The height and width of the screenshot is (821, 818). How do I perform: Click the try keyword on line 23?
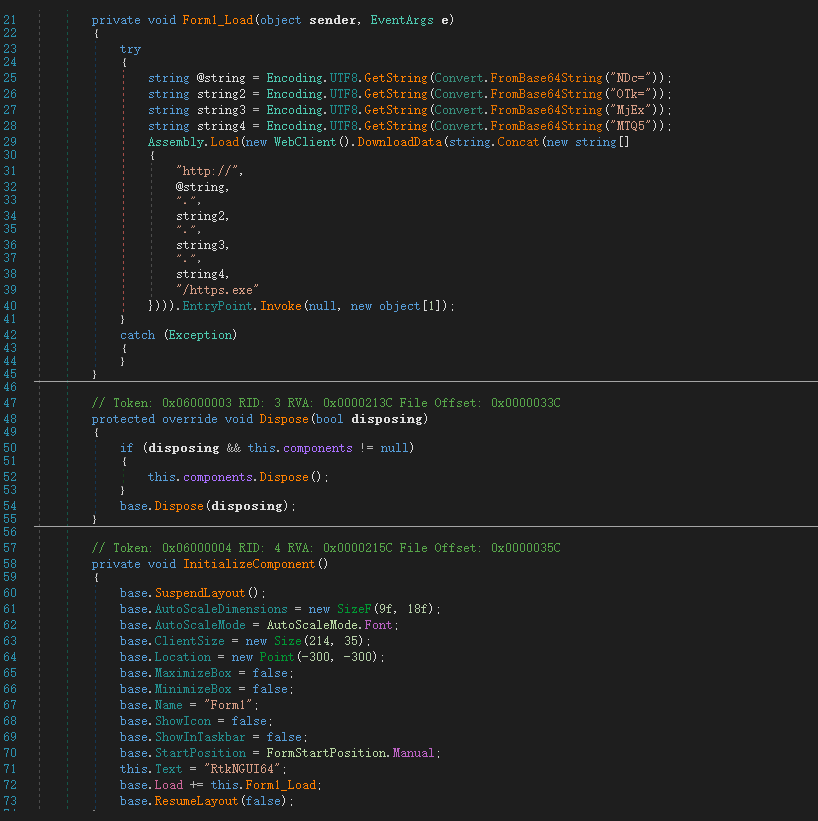tap(130, 49)
